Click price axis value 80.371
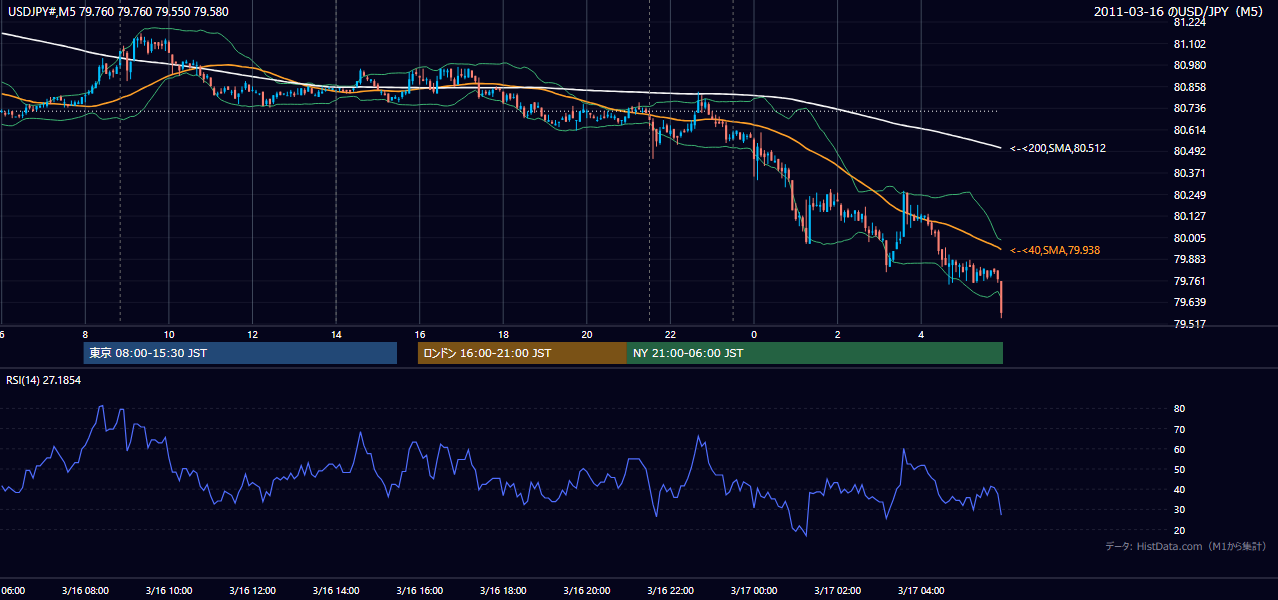Screen dimensions: 1278x600 [1189, 173]
